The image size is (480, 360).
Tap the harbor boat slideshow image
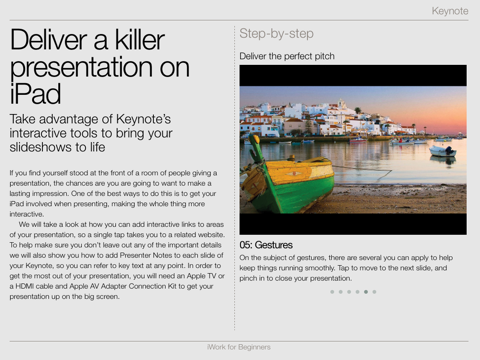coord(353,150)
